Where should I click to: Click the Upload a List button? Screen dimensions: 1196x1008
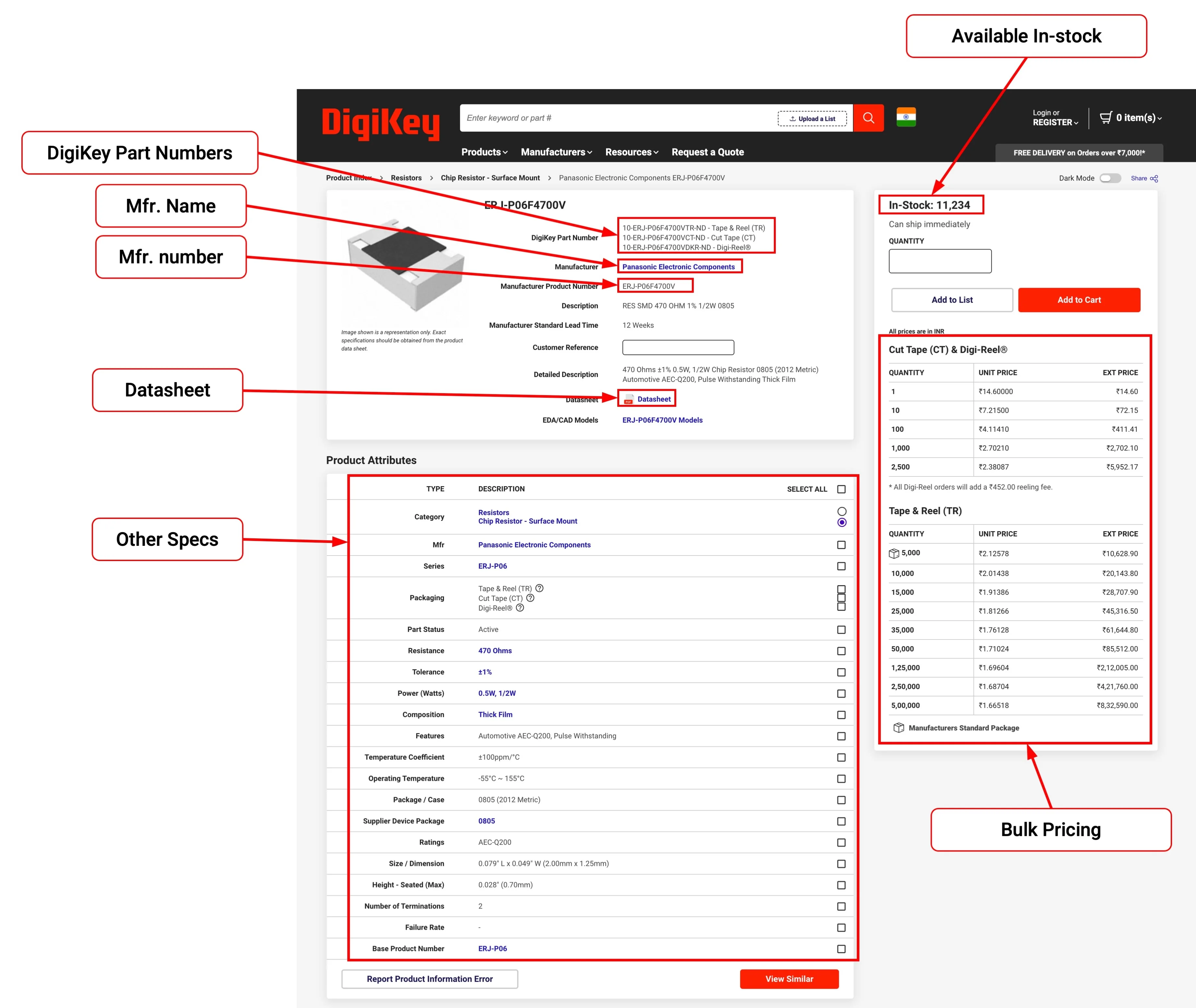pyautogui.click(x=812, y=119)
